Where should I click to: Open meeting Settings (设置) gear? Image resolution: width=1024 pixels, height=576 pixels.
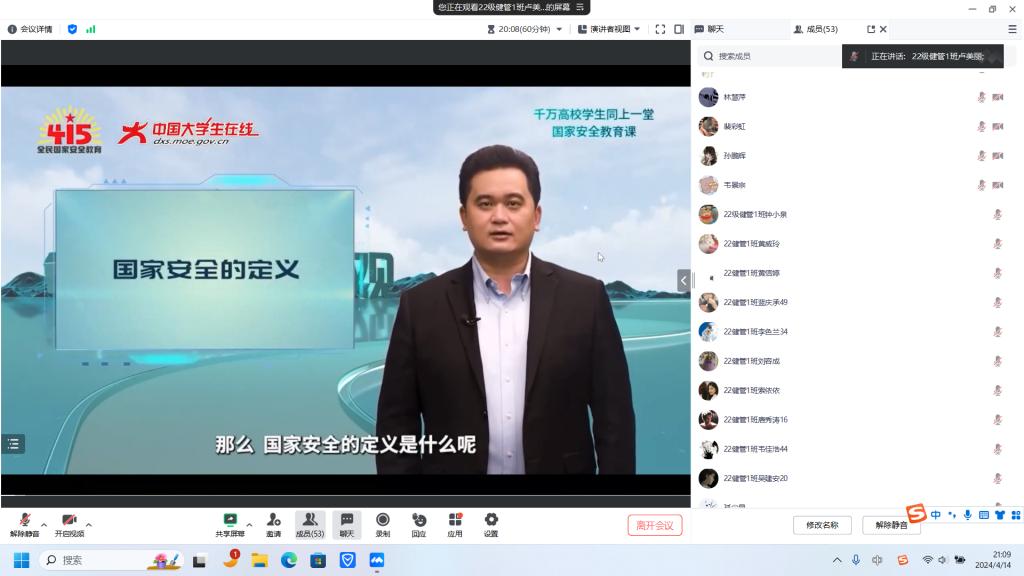click(491, 524)
